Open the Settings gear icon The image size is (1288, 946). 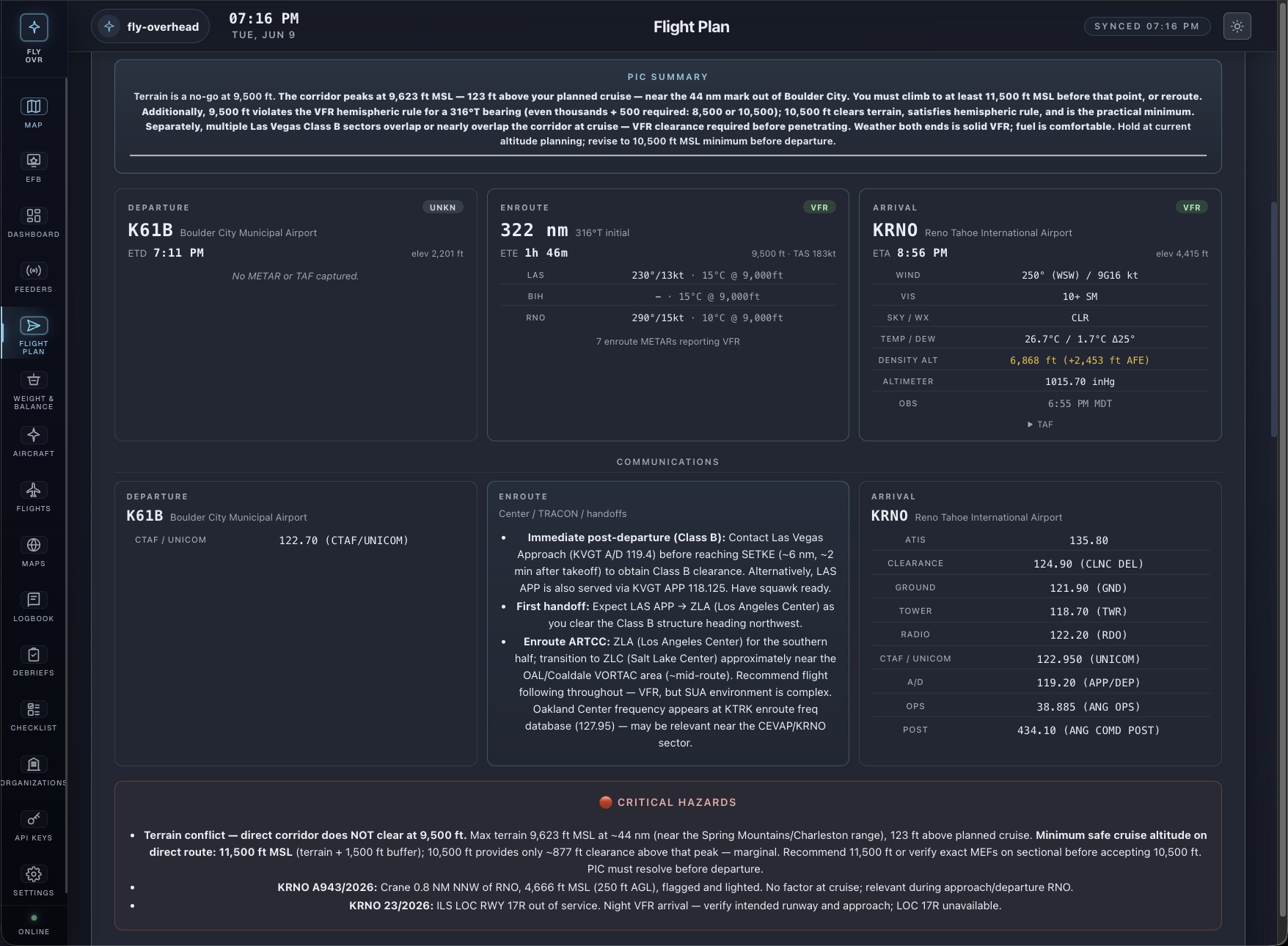(34, 874)
